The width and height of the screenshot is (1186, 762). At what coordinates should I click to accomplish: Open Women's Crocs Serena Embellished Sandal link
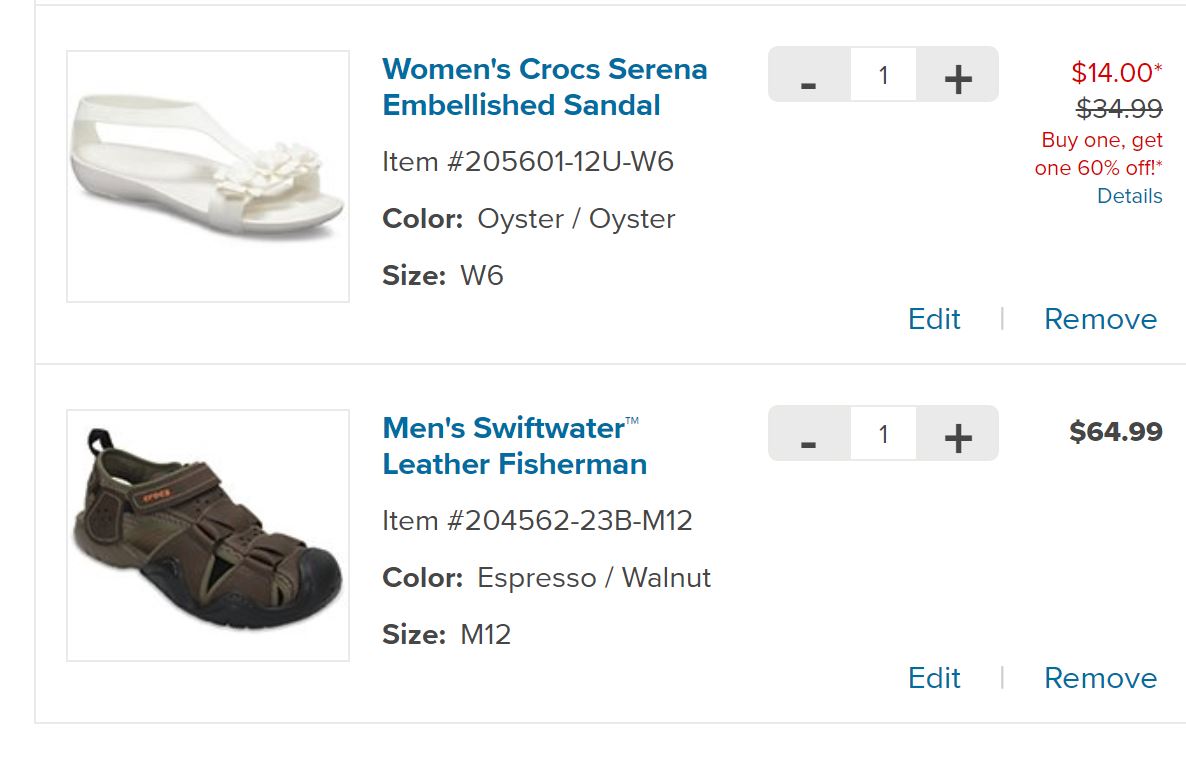[544, 87]
